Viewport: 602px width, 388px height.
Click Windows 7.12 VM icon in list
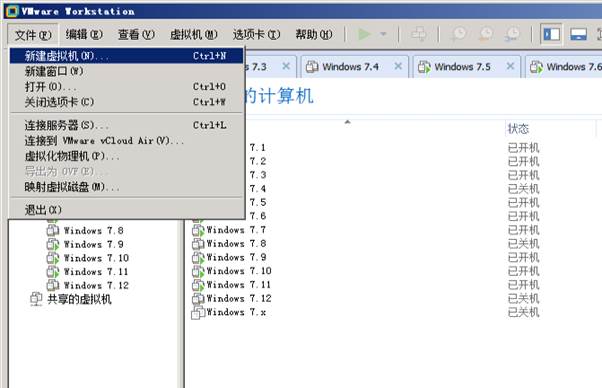[198, 299]
